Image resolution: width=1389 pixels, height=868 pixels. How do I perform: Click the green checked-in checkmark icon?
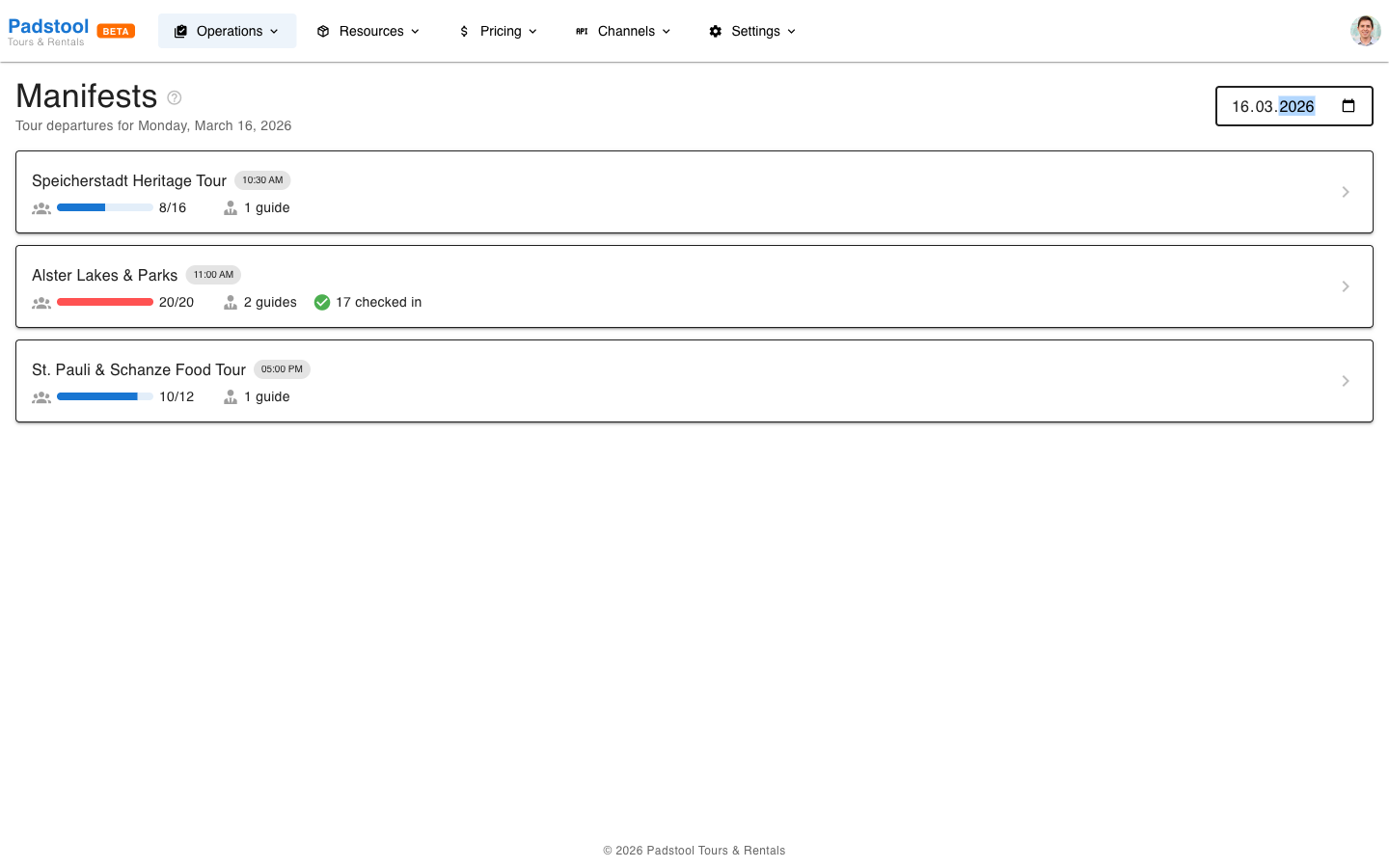(x=322, y=302)
